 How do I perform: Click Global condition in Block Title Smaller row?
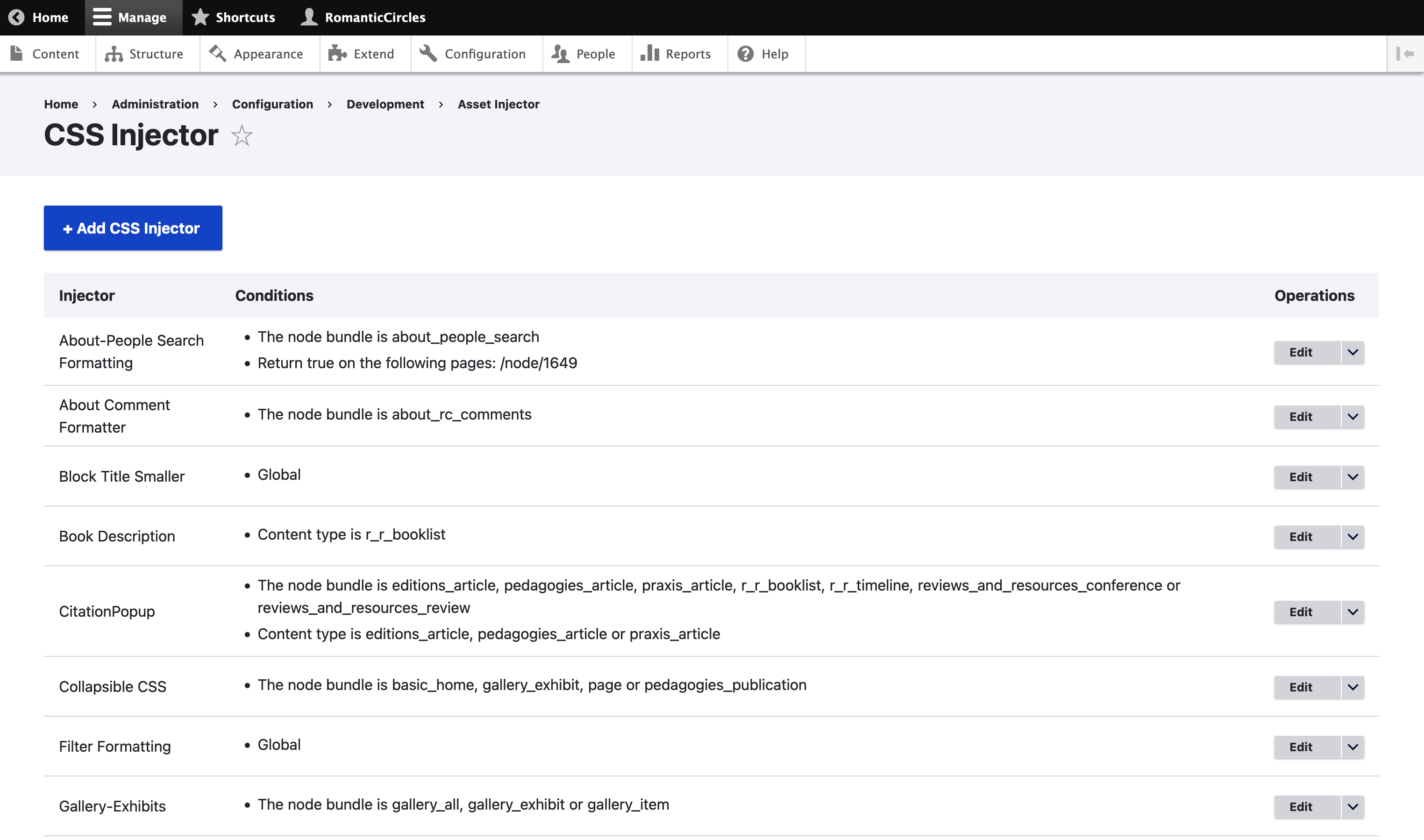[279, 474]
